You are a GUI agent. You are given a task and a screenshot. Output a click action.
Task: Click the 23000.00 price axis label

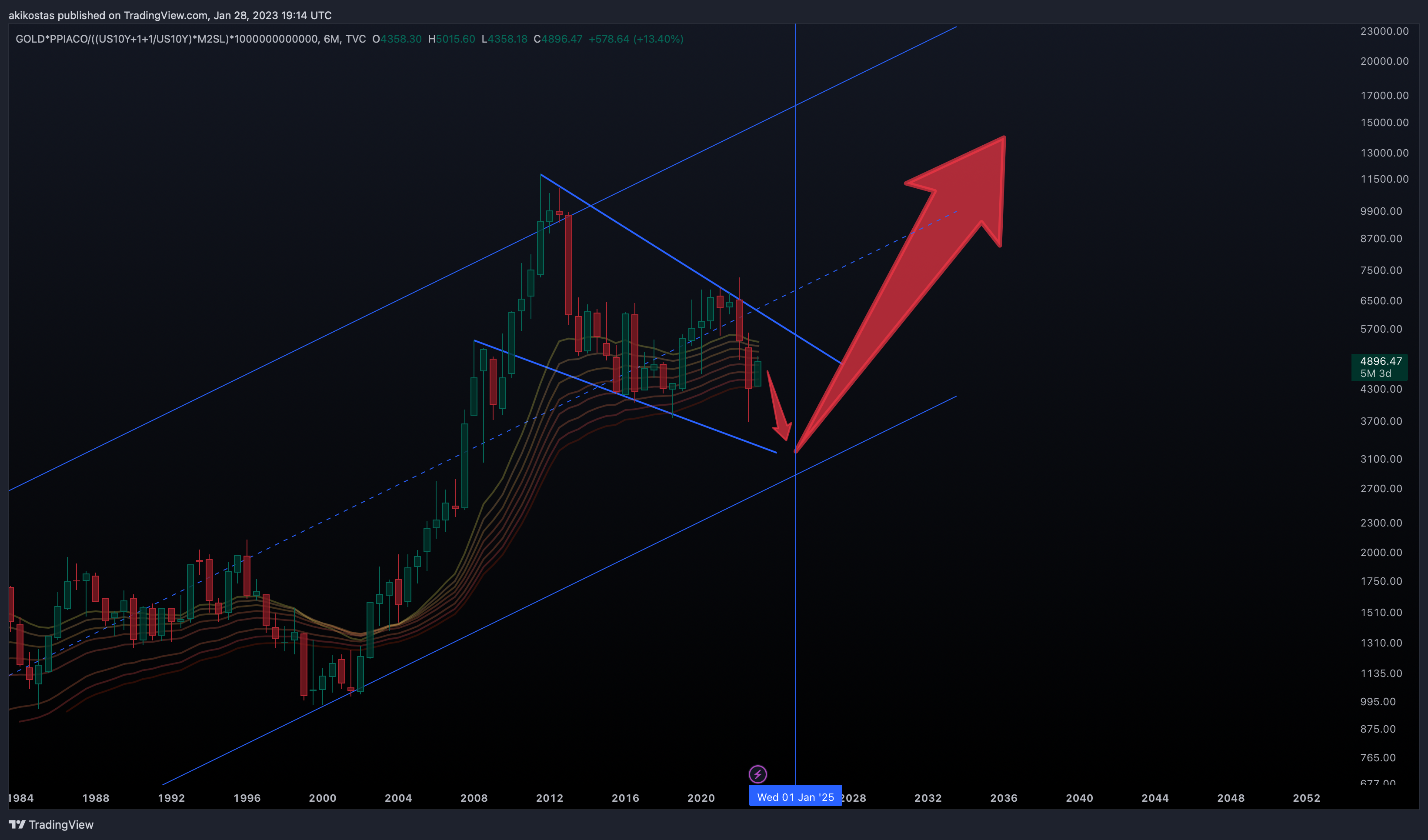click(1385, 31)
